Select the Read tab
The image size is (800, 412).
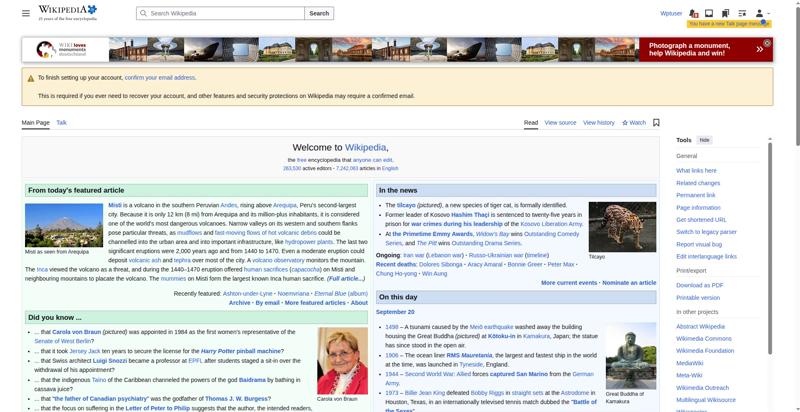coord(531,122)
